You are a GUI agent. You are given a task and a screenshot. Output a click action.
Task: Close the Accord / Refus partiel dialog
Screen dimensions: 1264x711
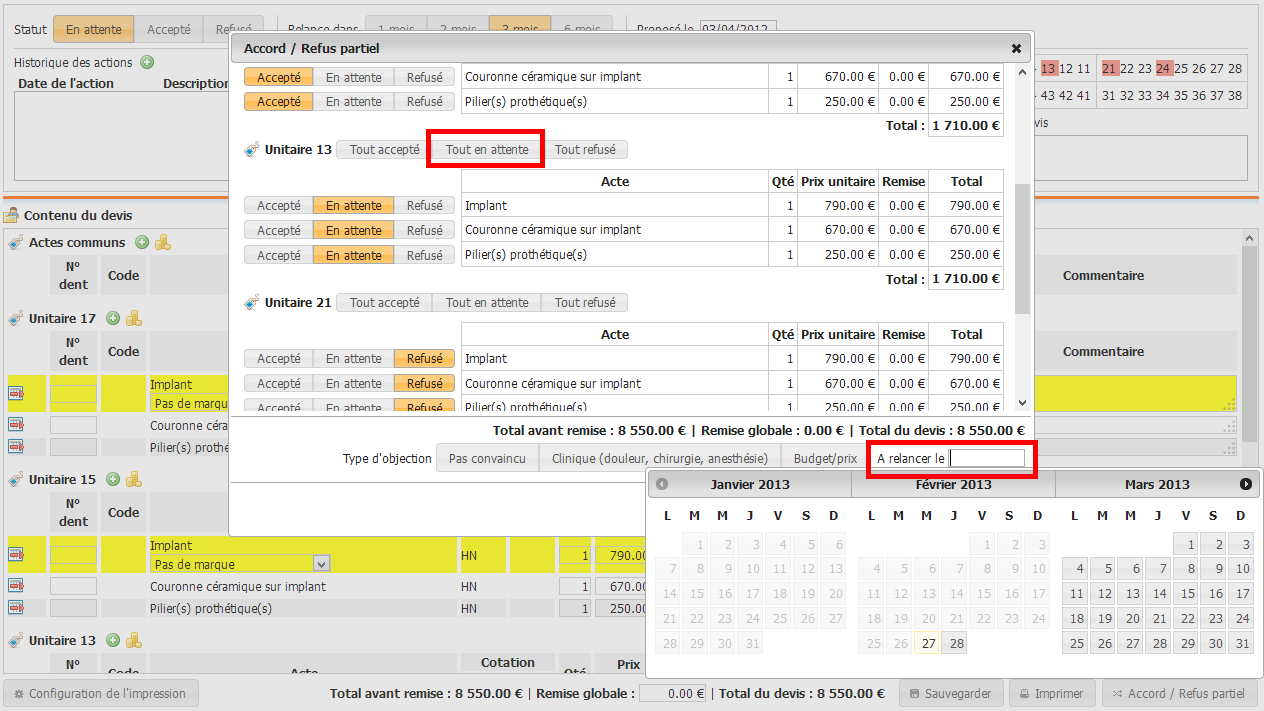coord(1016,48)
